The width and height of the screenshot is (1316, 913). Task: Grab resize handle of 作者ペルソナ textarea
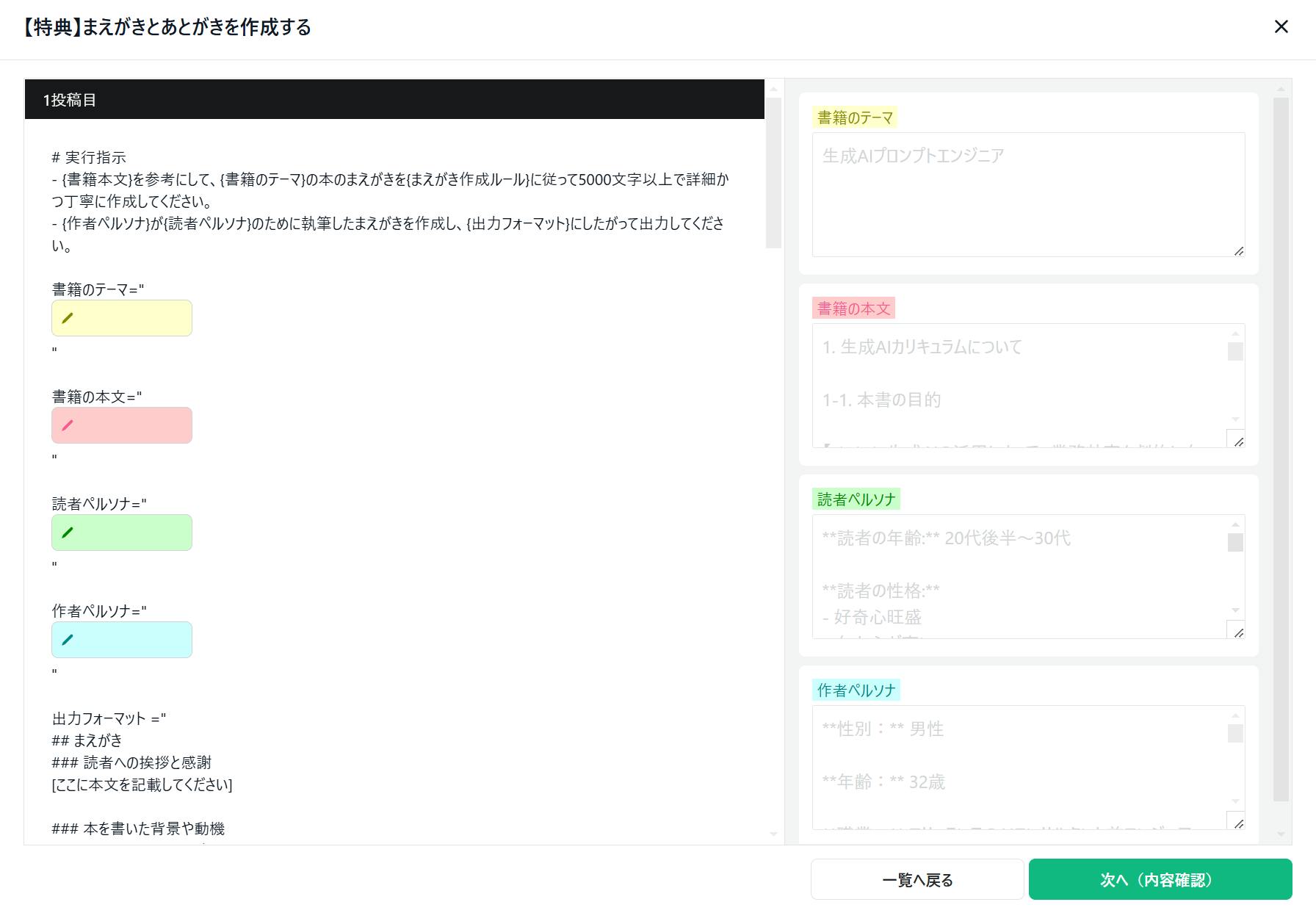pyautogui.click(x=1239, y=823)
